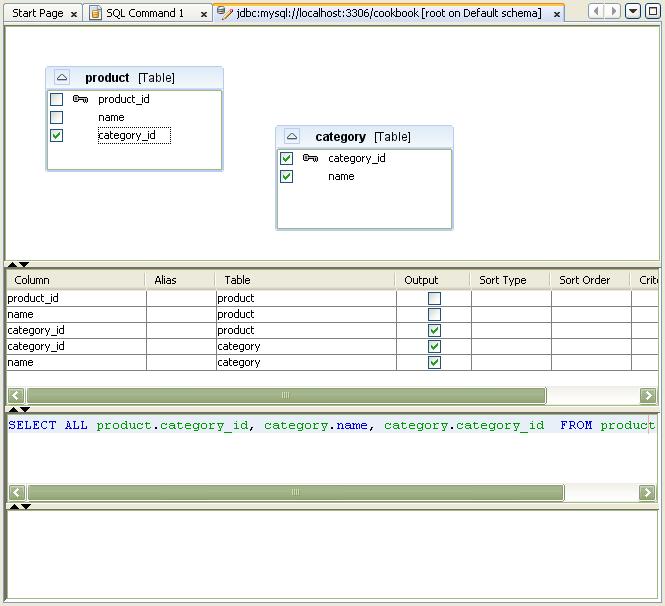Close the SQL Command 1 tab
This screenshot has height=606, width=665.
tap(204, 14)
